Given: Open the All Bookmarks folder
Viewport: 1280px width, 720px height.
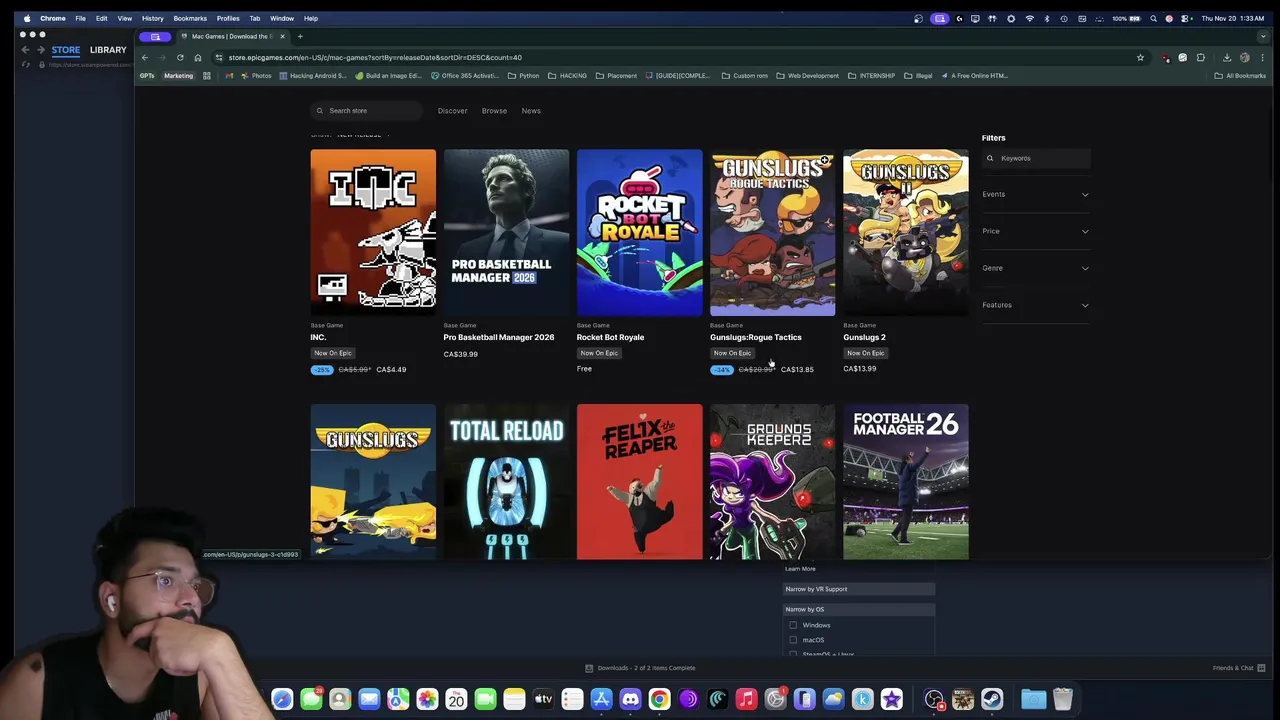Looking at the screenshot, I should pyautogui.click(x=1240, y=75).
